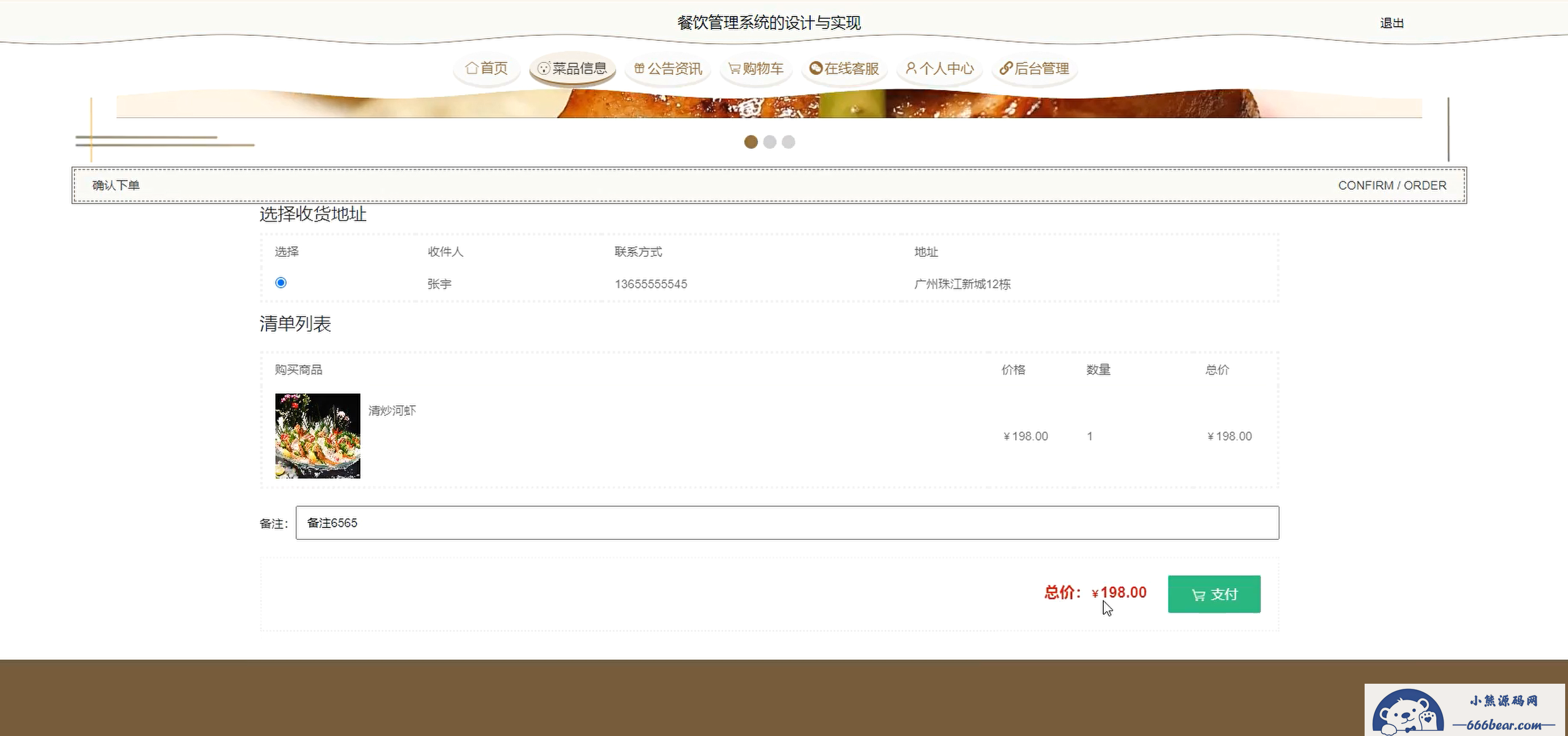This screenshot has height=736, width=1568.
Task: Click the 联系方式 column header
Action: (638, 251)
